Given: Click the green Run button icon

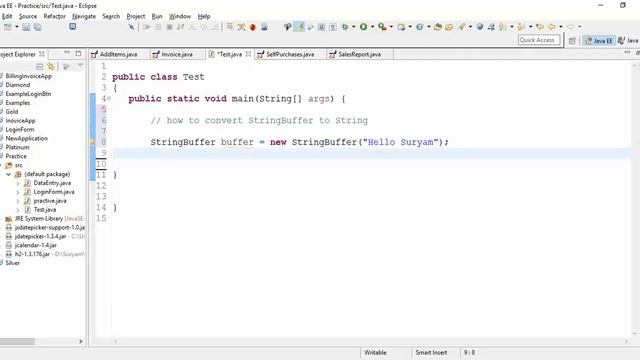Looking at the screenshot, I should point(363,27).
